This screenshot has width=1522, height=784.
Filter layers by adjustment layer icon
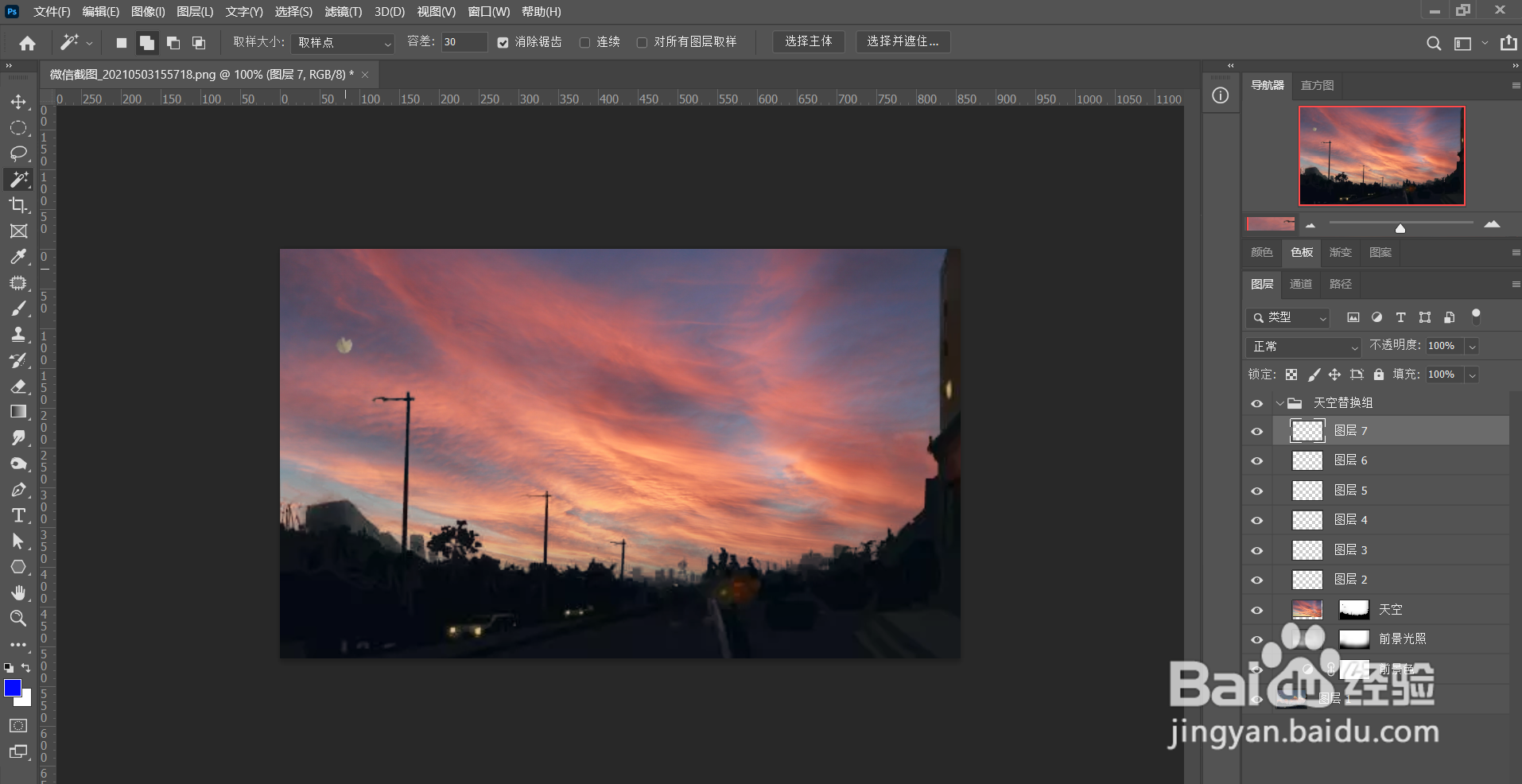(1377, 317)
